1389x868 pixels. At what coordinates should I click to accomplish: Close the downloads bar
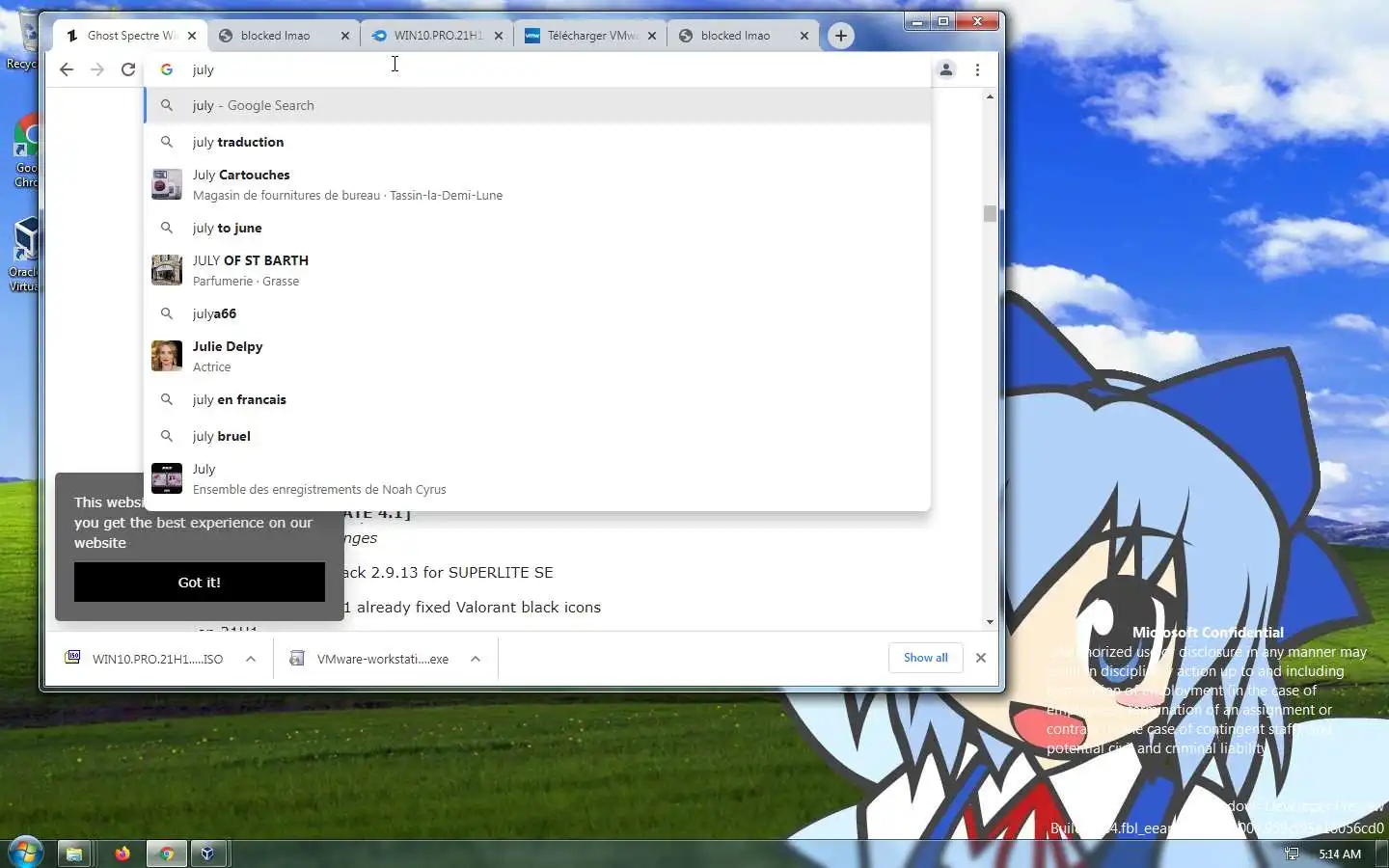tap(981, 658)
